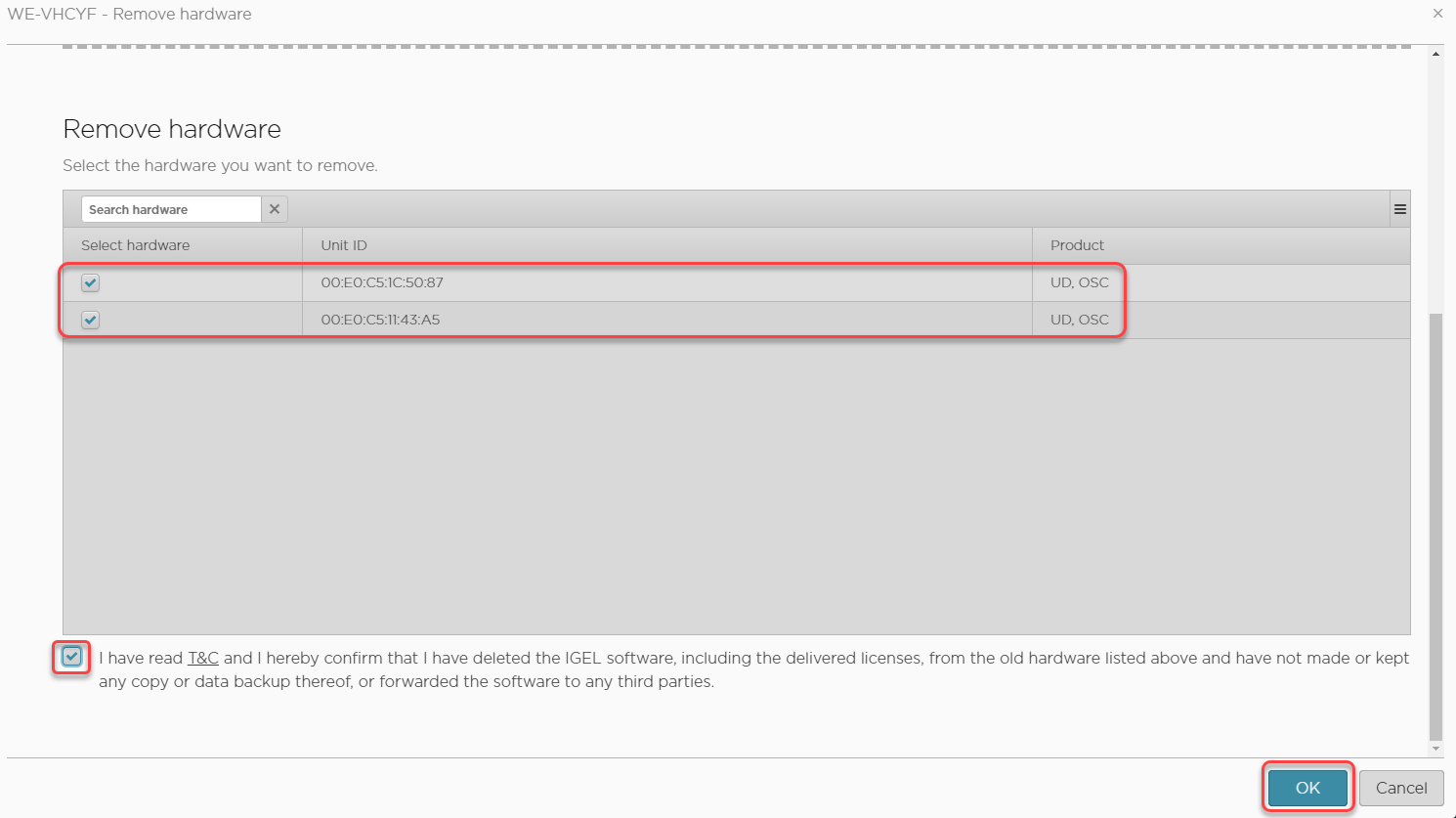
Task: Select Unit ID cell 00:E0:C5:1C:50:87
Action: tap(382, 282)
